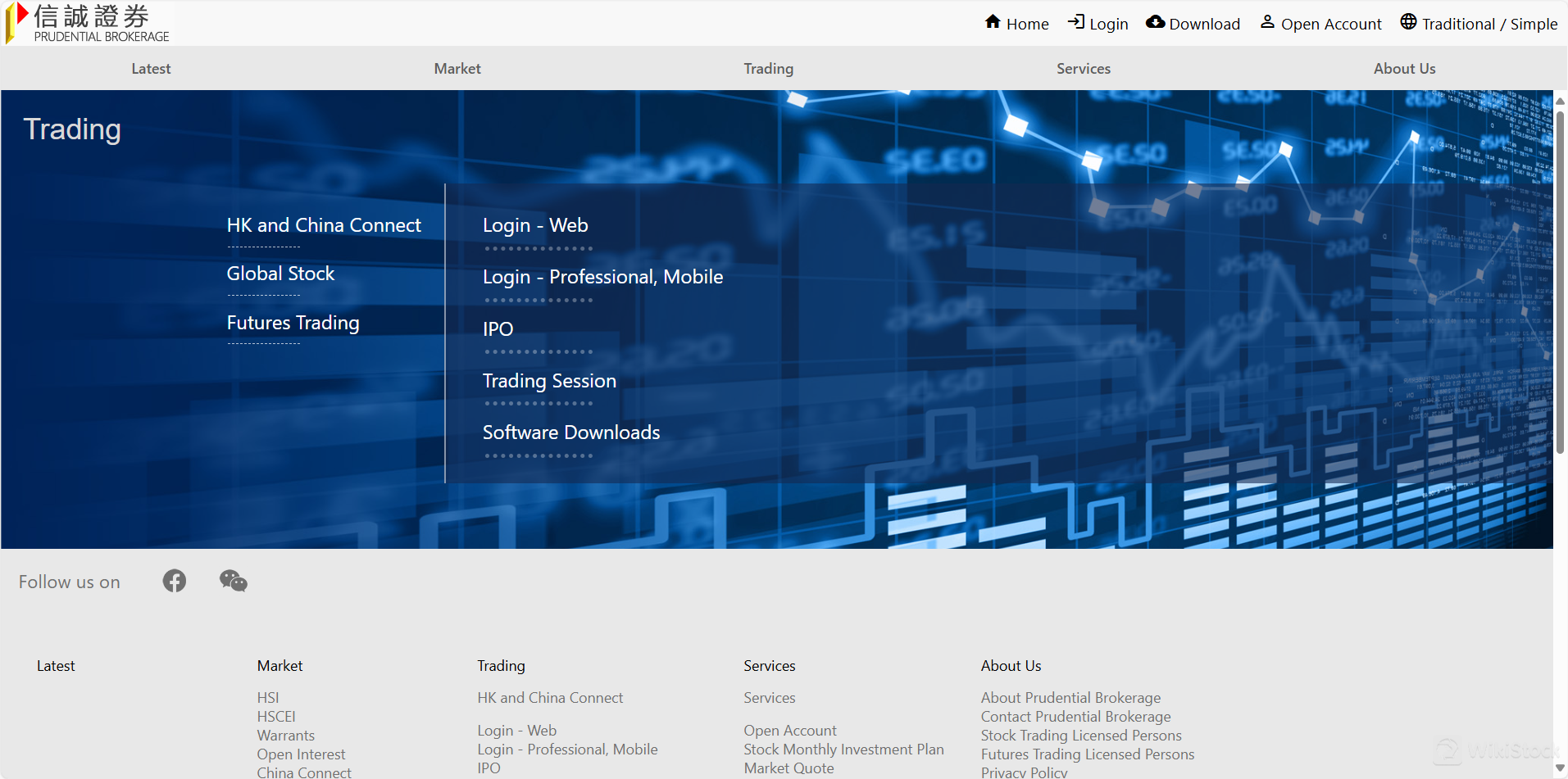Click the globe language icon
The image size is (1568, 779).
(1408, 22)
